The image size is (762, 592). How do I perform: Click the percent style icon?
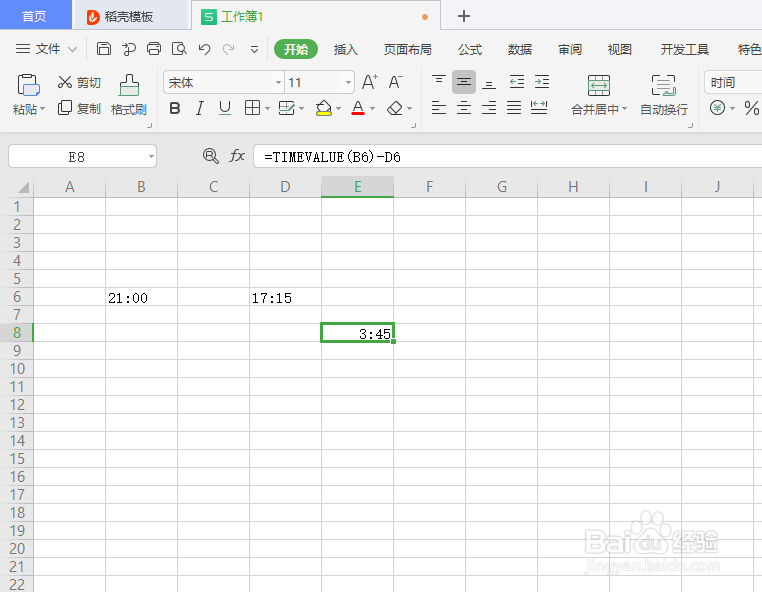coord(751,107)
